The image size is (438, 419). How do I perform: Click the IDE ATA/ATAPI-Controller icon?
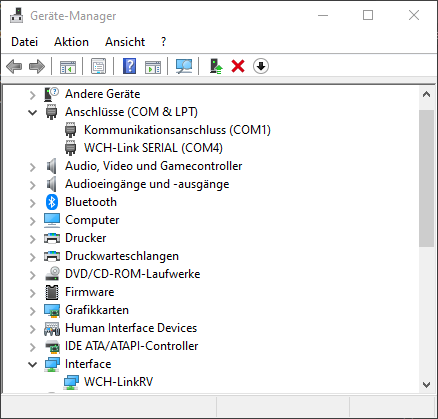[x=52, y=346]
